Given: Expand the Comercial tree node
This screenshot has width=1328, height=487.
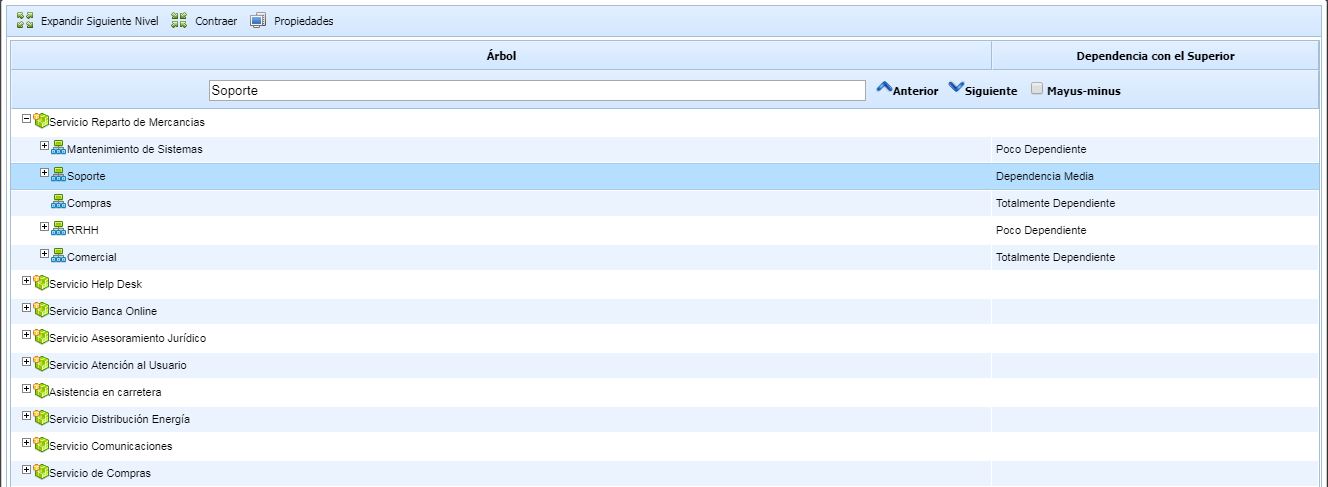Looking at the screenshot, I should [x=44, y=255].
